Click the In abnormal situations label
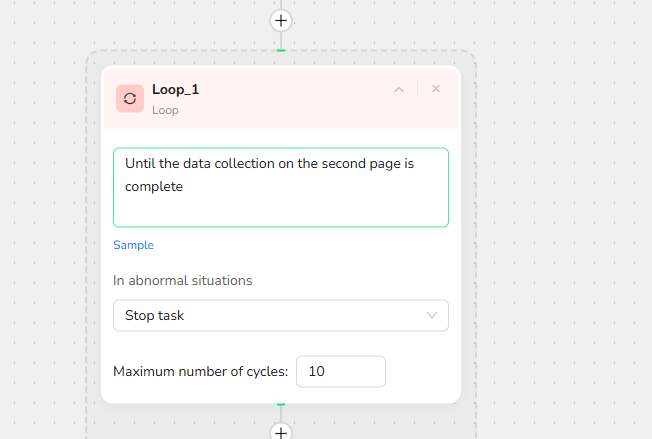 (x=182, y=280)
